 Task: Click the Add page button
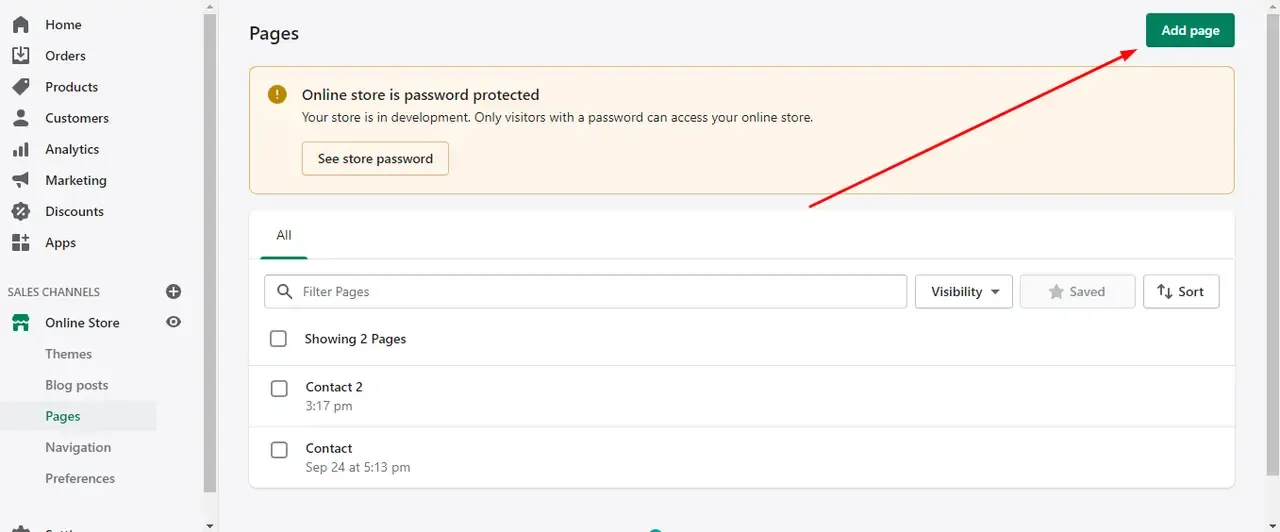[1190, 30]
